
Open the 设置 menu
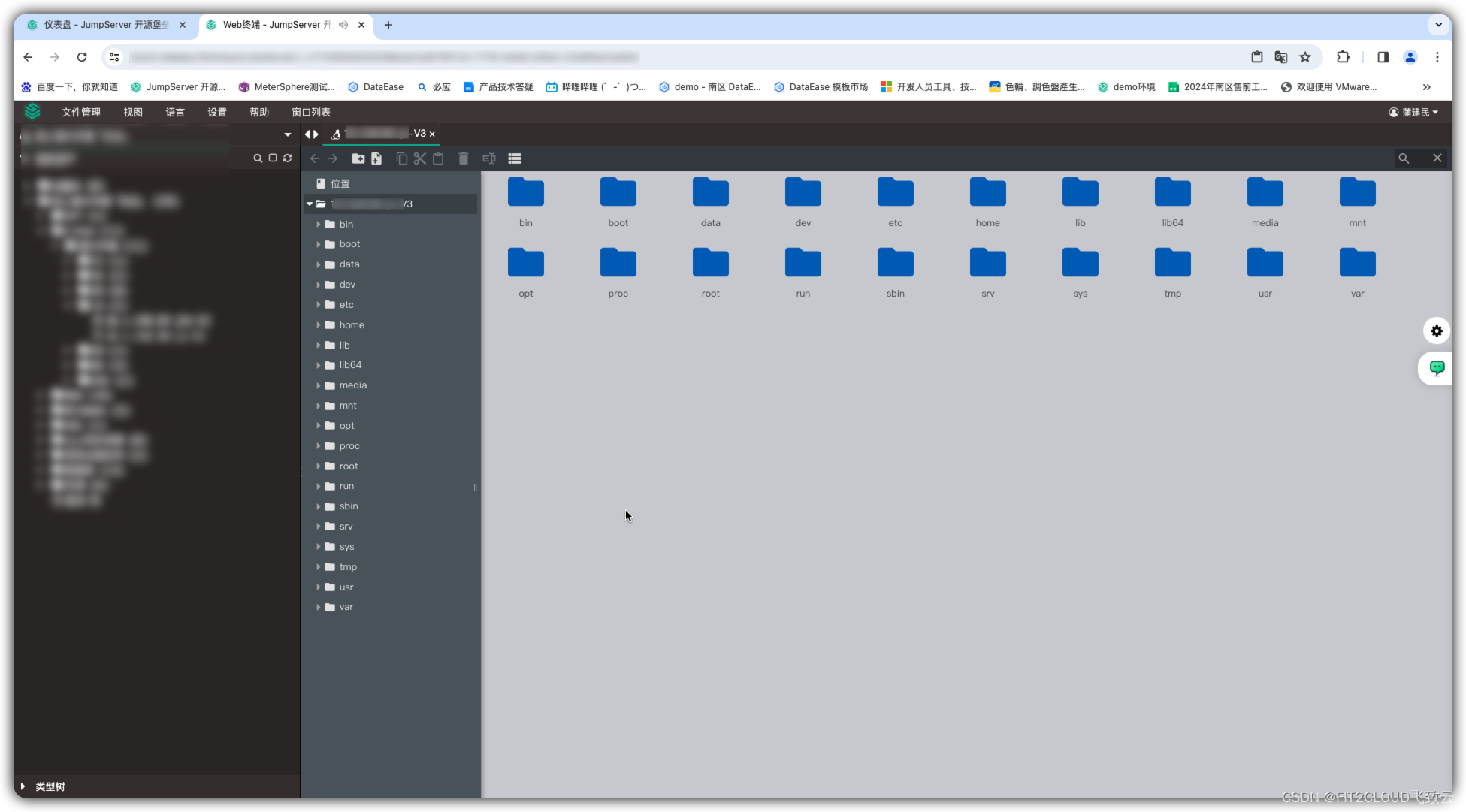[x=217, y=112]
